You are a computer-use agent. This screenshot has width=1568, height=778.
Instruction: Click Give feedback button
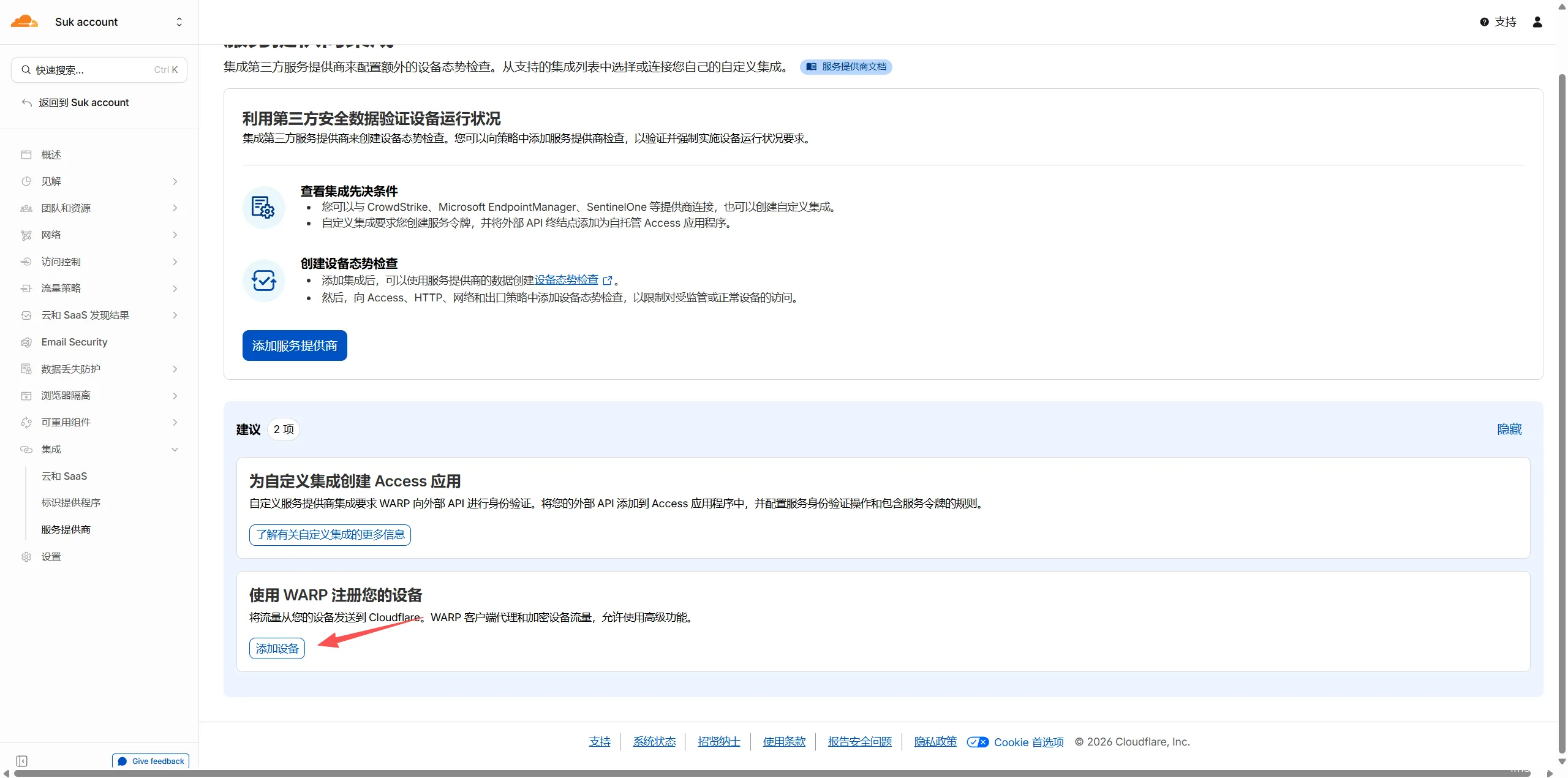pos(151,761)
